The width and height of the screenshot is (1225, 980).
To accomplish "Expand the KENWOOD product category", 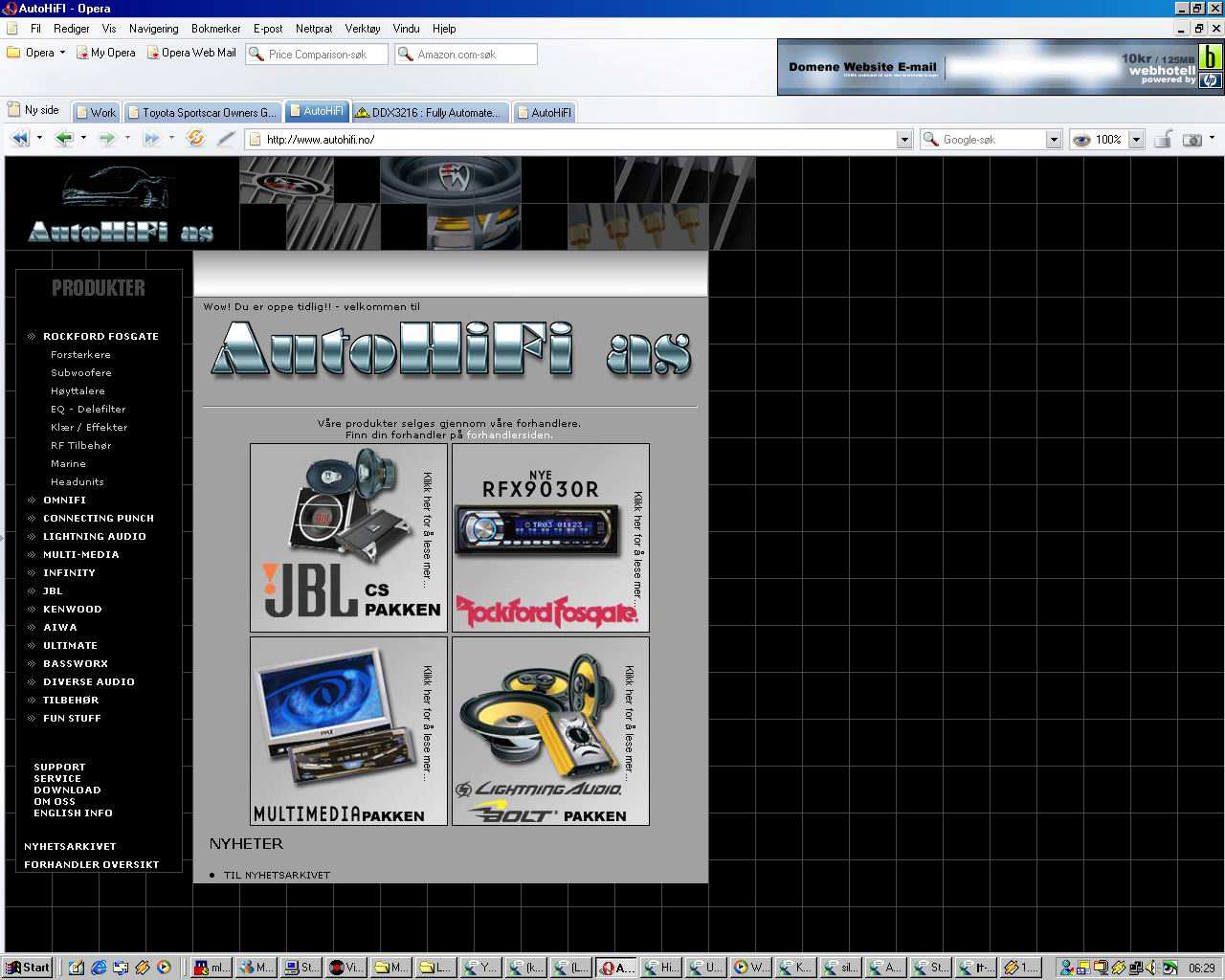I will pos(72,610).
